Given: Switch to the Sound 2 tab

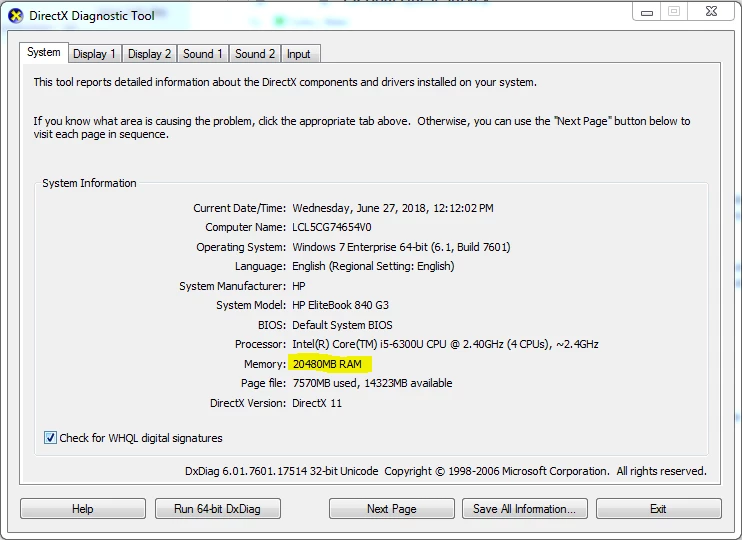Looking at the screenshot, I should (x=255, y=54).
